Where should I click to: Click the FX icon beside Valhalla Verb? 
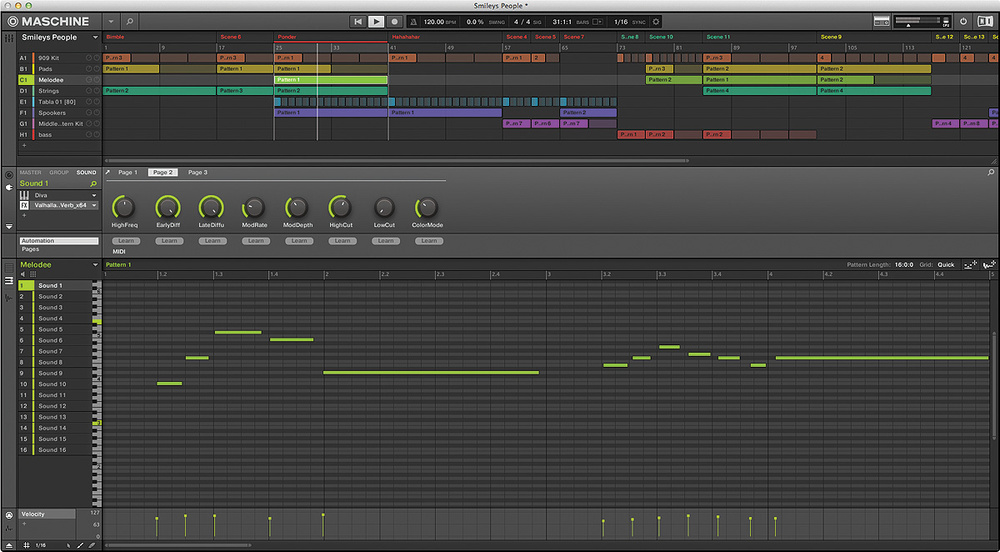coord(24,205)
